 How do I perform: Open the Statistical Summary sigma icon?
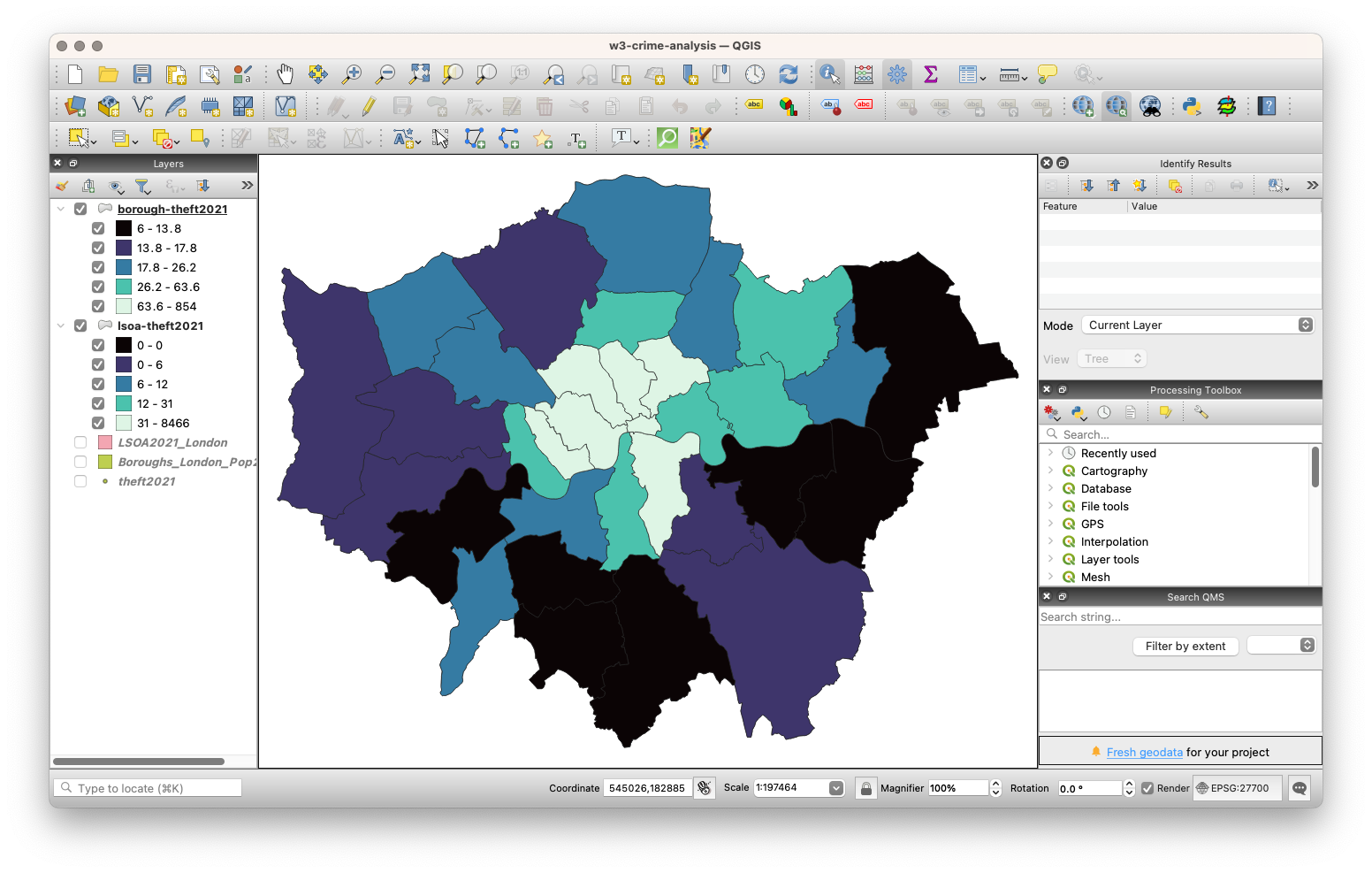click(930, 74)
